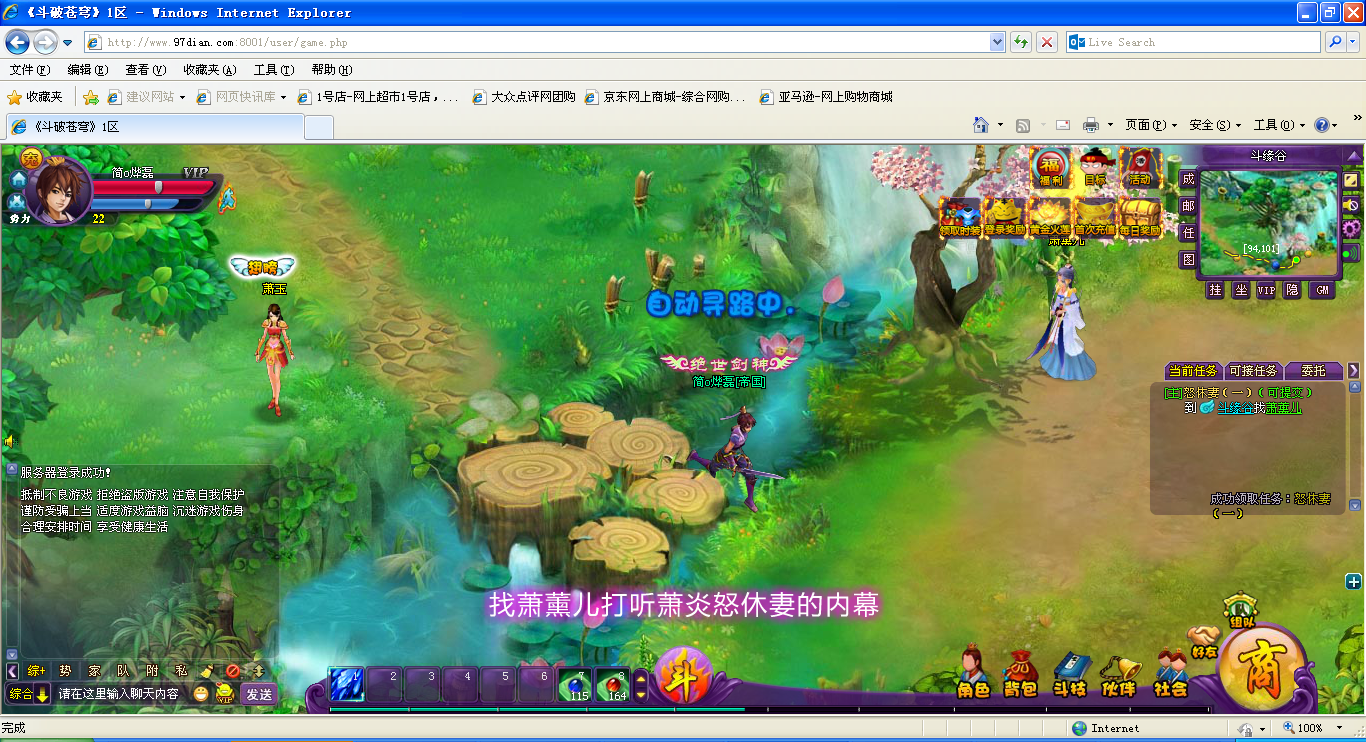Open the 伙伴 companion bell icon
The image size is (1366, 742).
1119,675
